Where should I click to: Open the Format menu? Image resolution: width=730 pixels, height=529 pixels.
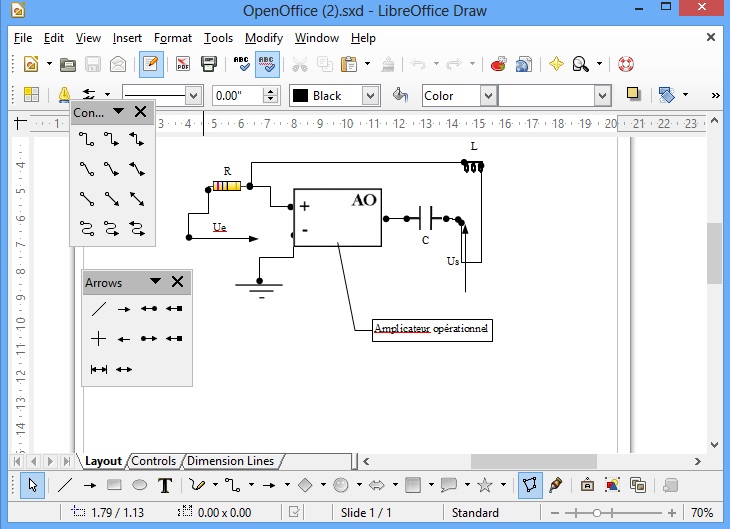[x=172, y=38]
